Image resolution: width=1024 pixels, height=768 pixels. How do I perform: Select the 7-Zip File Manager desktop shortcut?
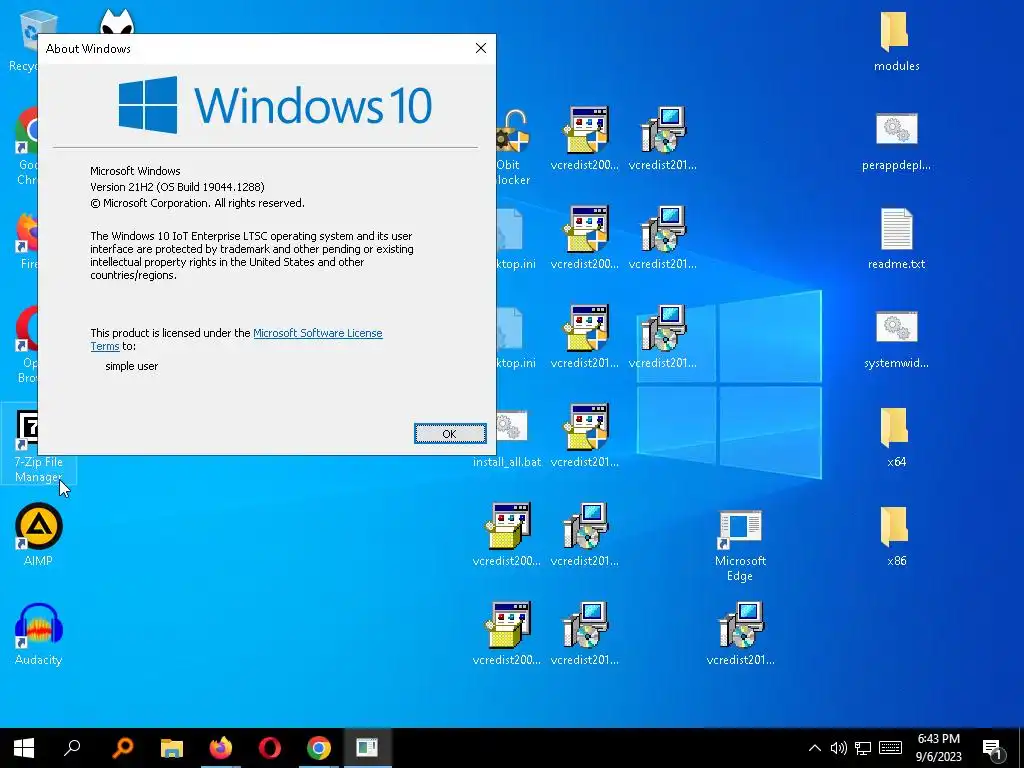click(x=39, y=444)
